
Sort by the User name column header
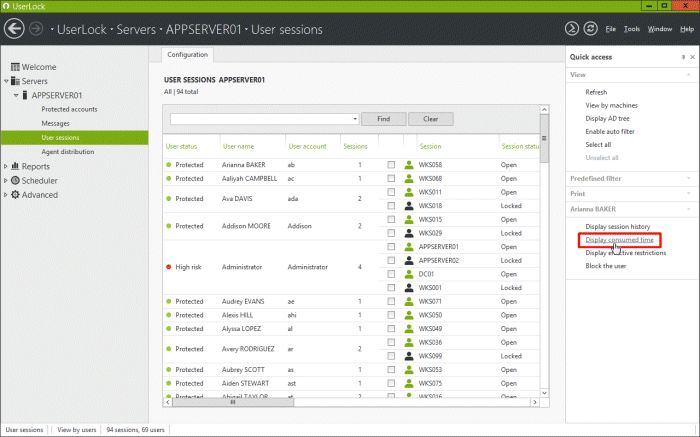pyautogui.click(x=238, y=146)
